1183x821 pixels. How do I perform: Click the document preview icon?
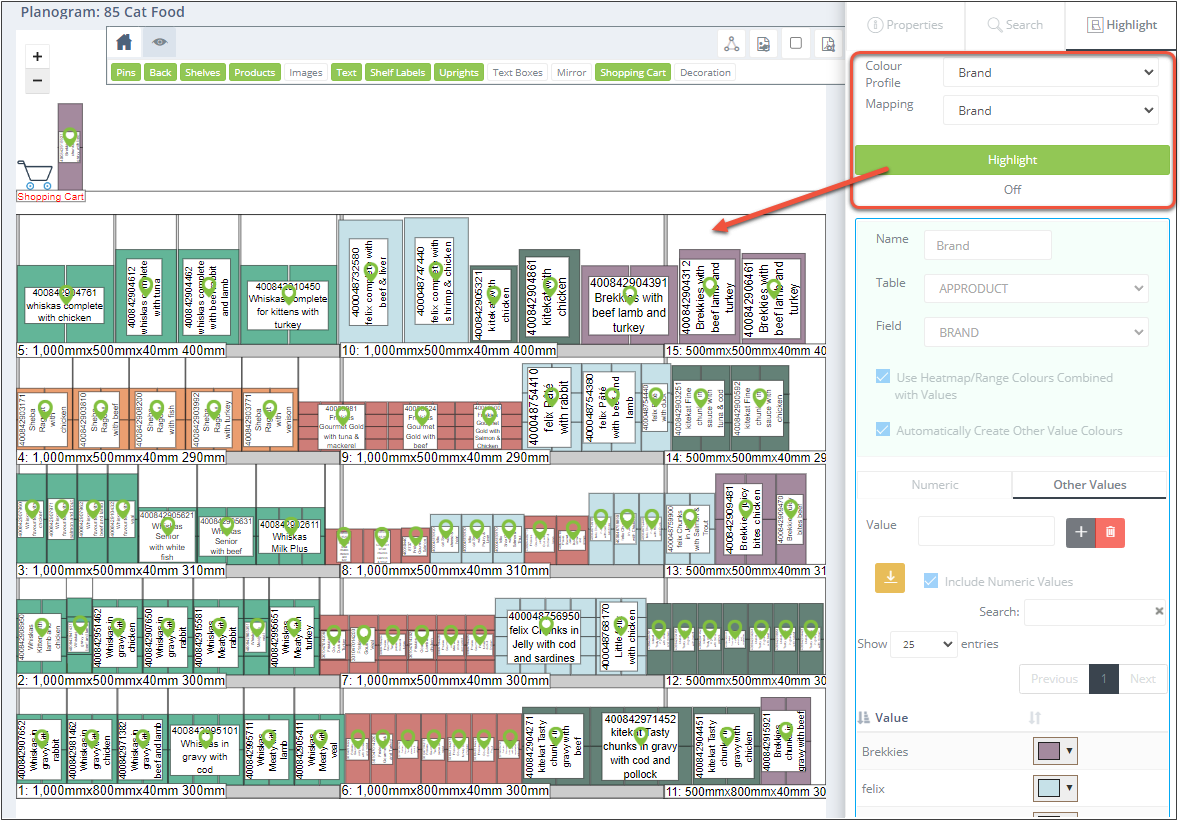tap(828, 44)
